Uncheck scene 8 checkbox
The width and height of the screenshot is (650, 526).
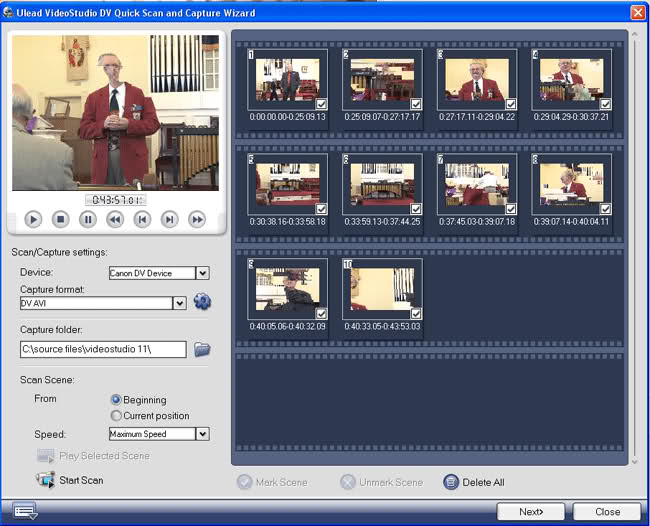click(606, 208)
